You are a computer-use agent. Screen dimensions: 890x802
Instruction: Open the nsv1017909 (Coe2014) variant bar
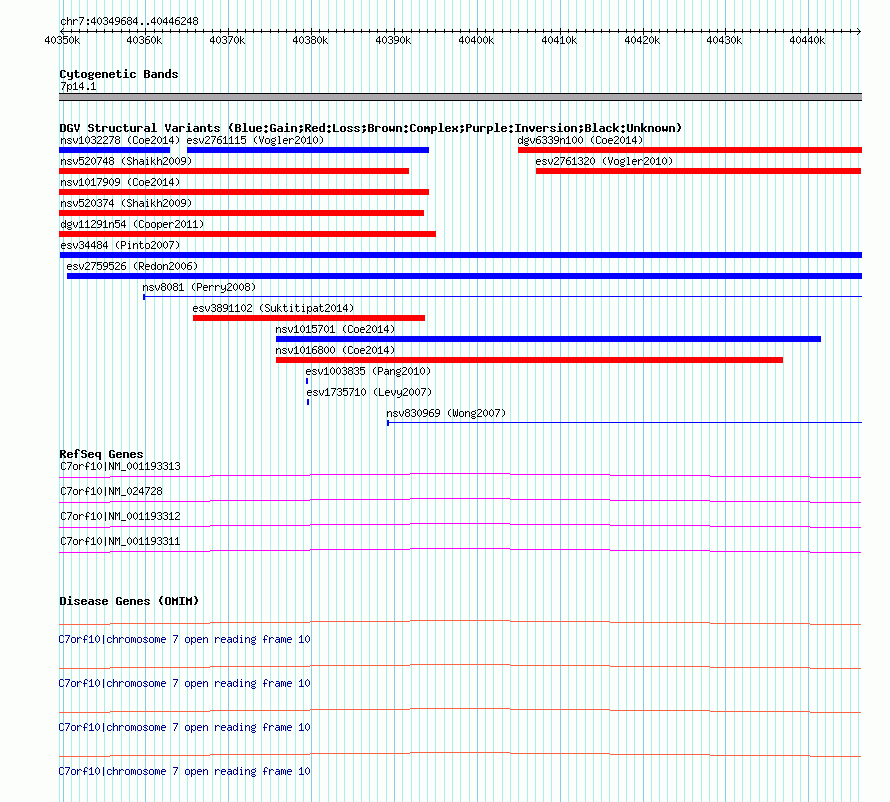[244, 192]
